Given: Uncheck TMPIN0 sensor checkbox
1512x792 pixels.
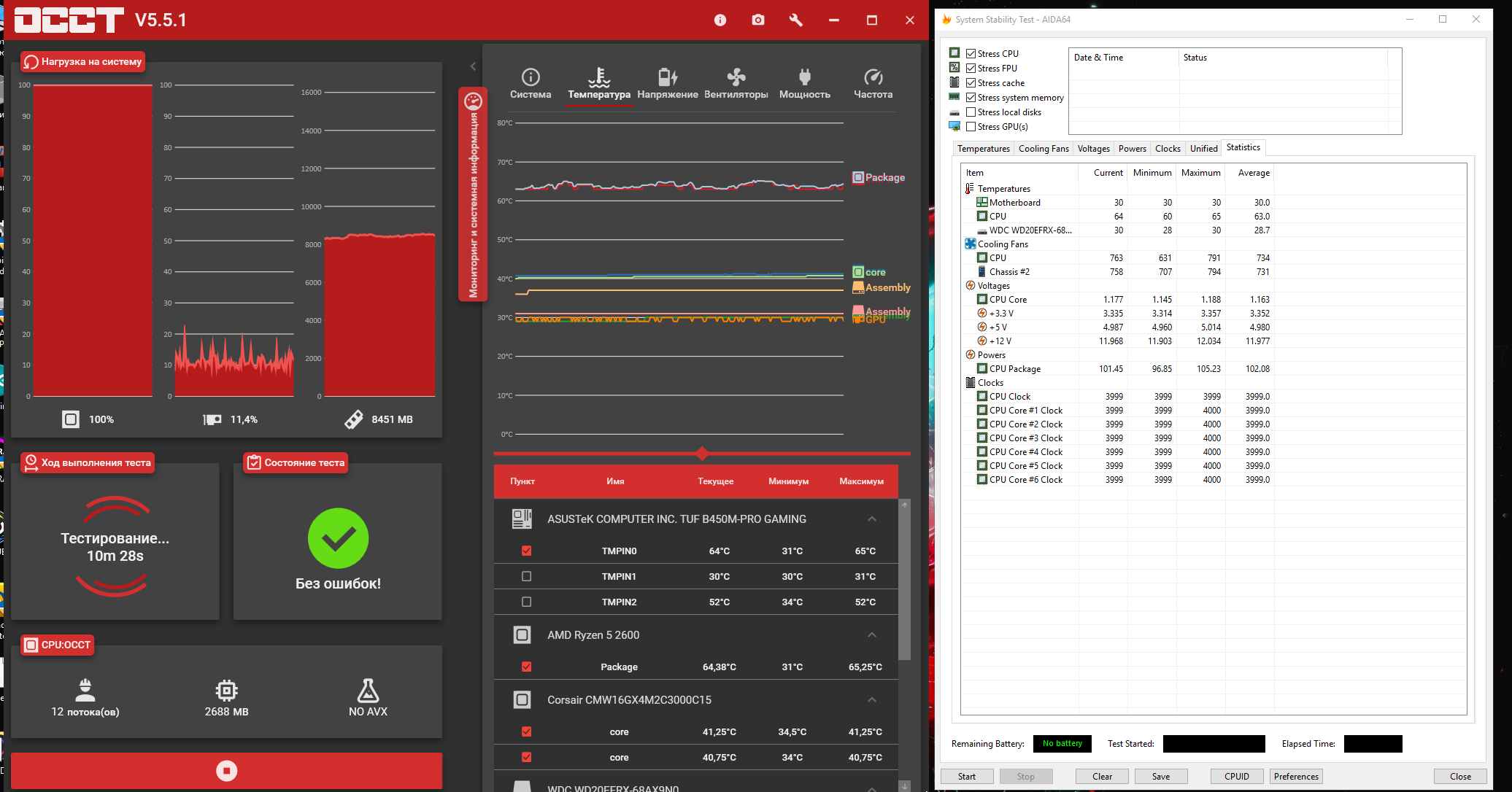Looking at the screenshot, I should coord(527,551).
